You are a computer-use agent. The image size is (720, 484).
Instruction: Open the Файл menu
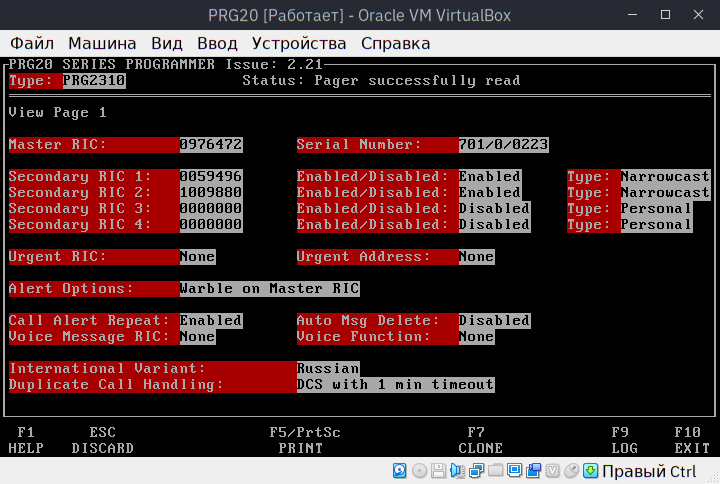click(32, 43)
